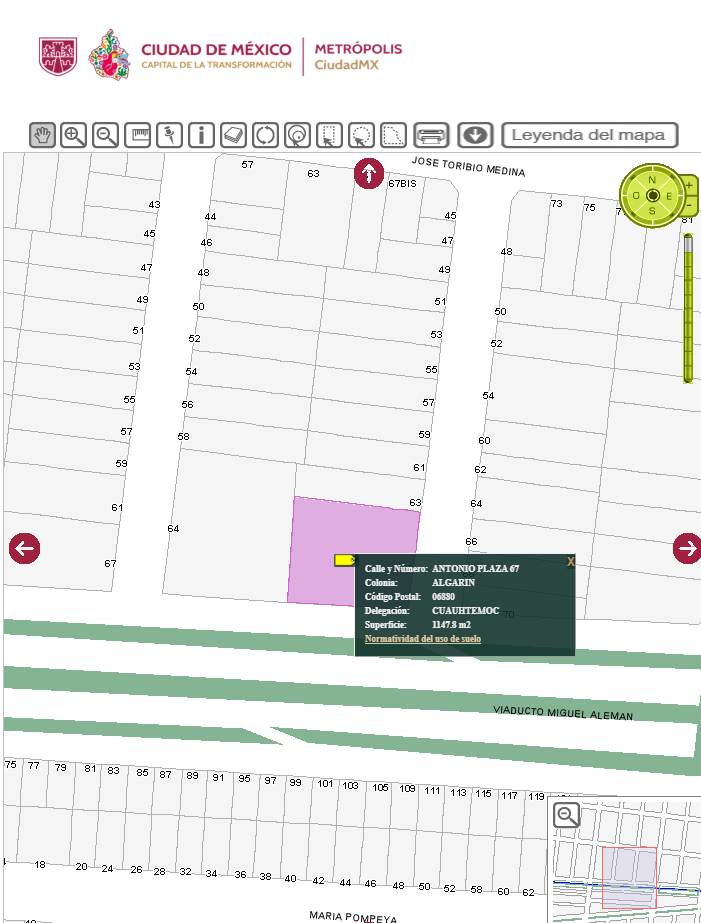Select the information identify tool
This screenshot has width=701, height=923.
tap(201, 135)
